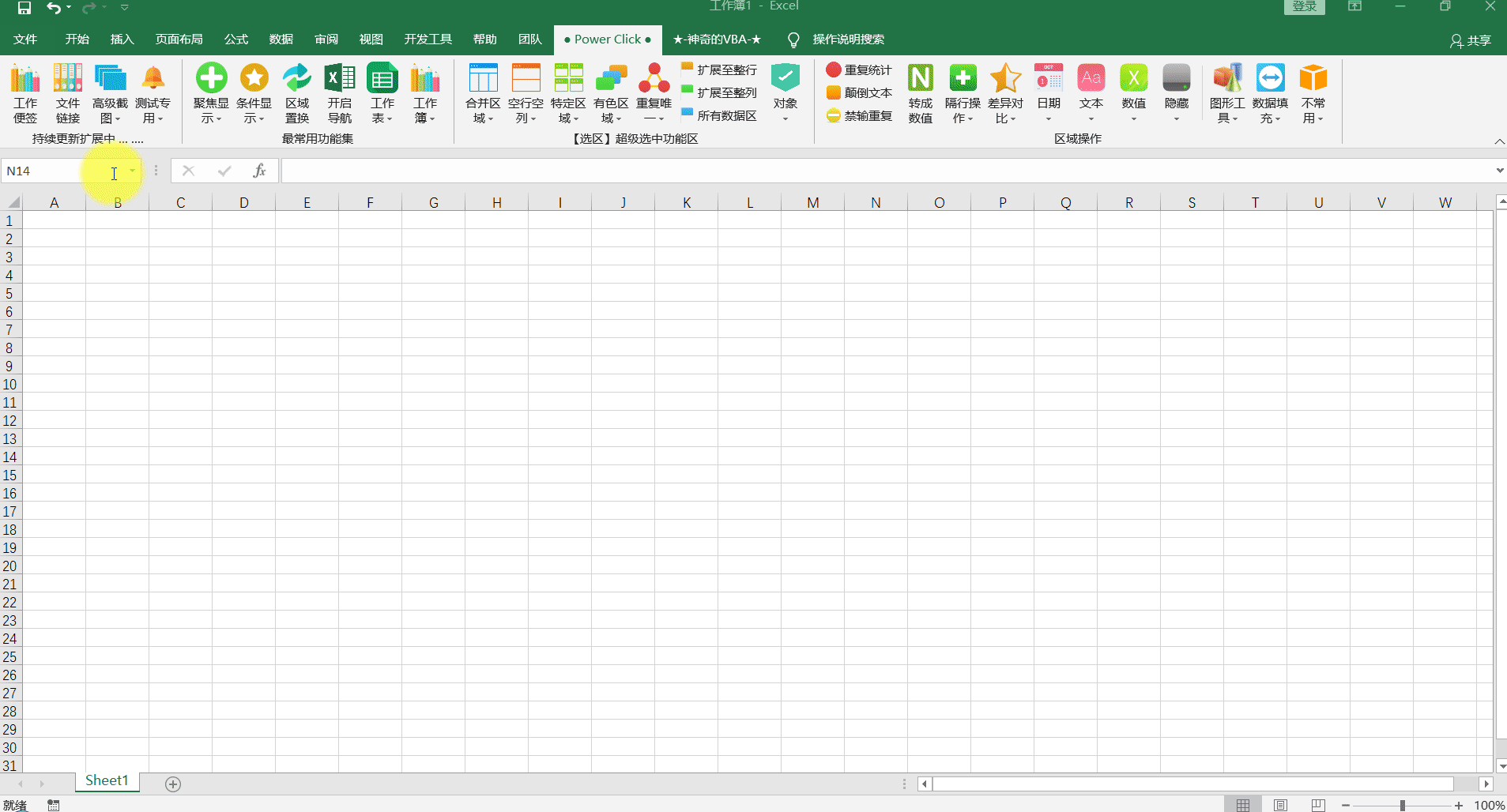Click the zoom slider handle

coord(1403,805)
